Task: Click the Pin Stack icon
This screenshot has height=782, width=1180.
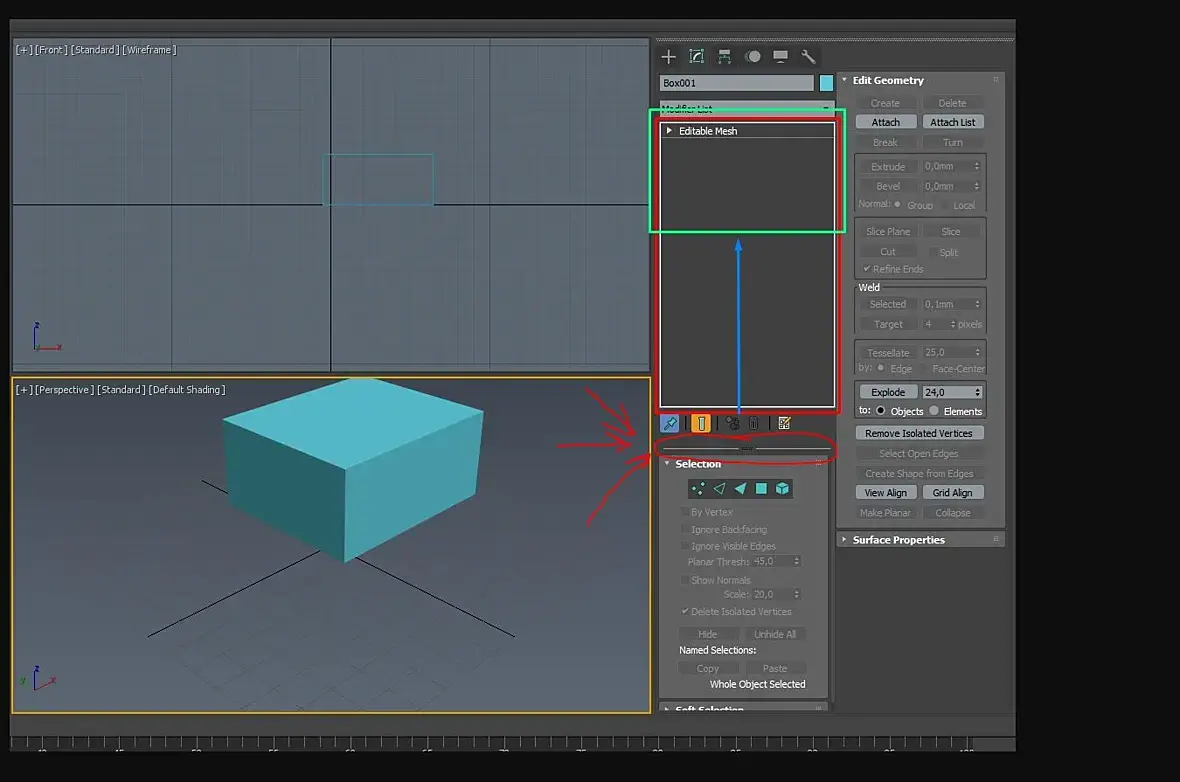Action: [671, 424]
